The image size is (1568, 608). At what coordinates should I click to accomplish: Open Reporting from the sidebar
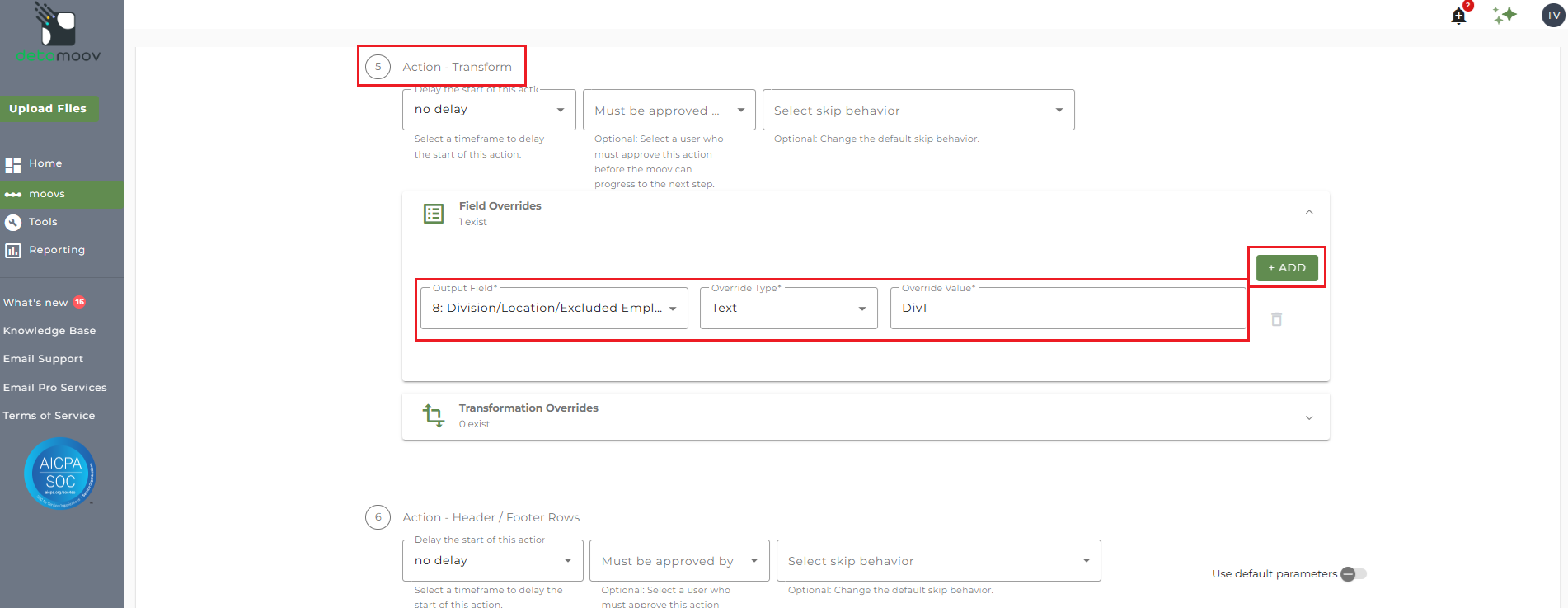click(56, 250)
